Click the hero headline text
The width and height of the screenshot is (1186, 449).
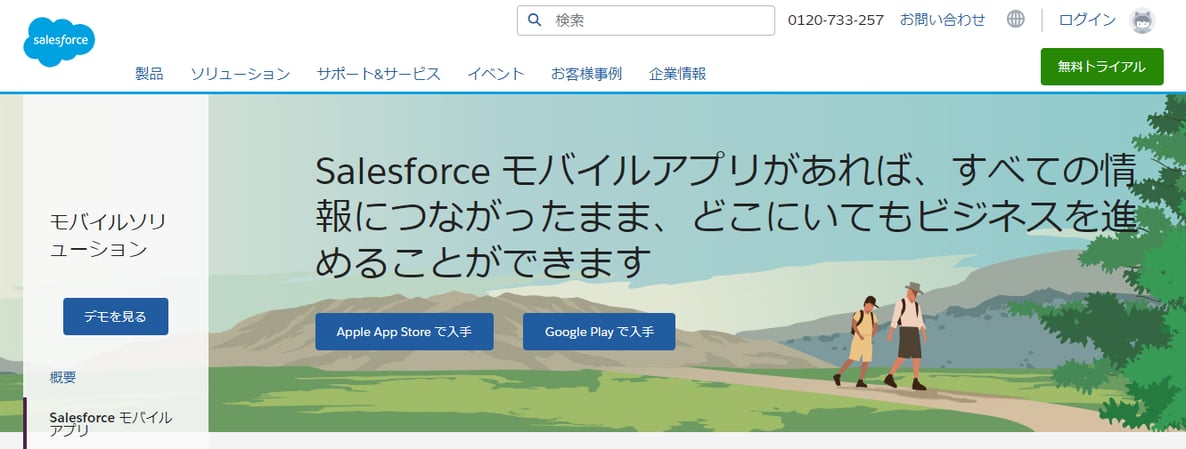[725, 217]
